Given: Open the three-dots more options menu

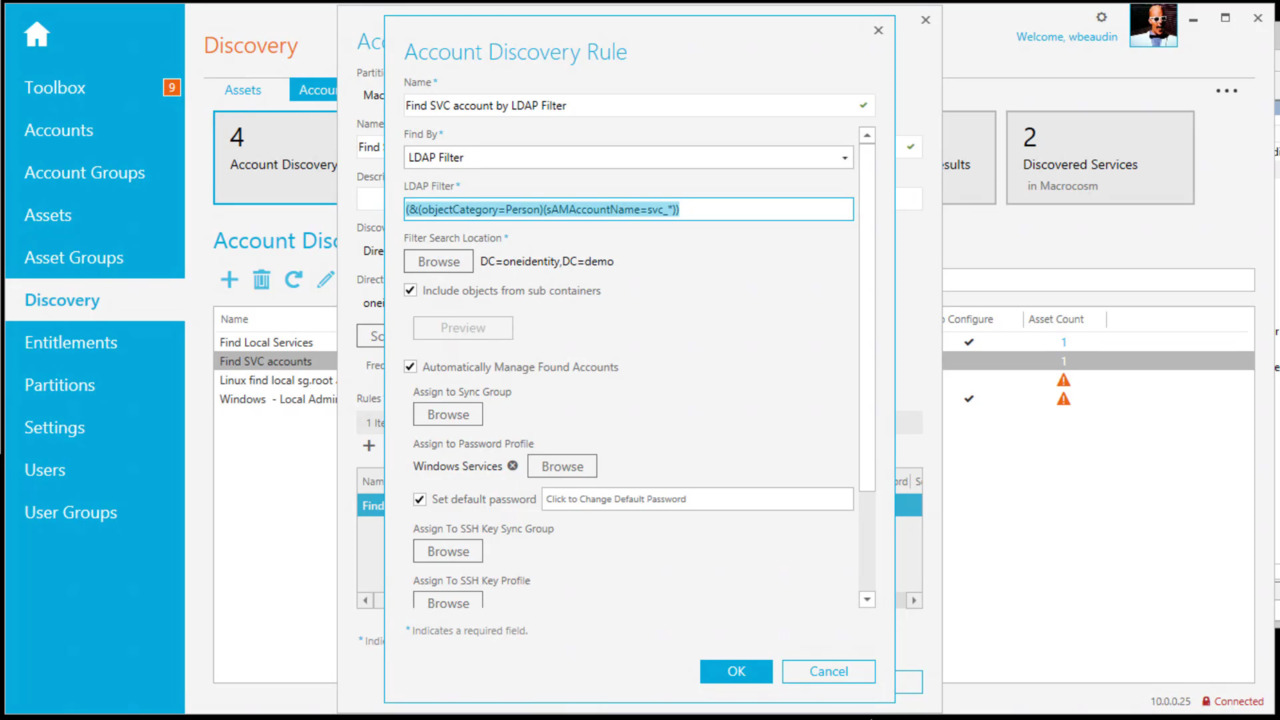Looking at the screenshot, I should (x=1226, y=91).
